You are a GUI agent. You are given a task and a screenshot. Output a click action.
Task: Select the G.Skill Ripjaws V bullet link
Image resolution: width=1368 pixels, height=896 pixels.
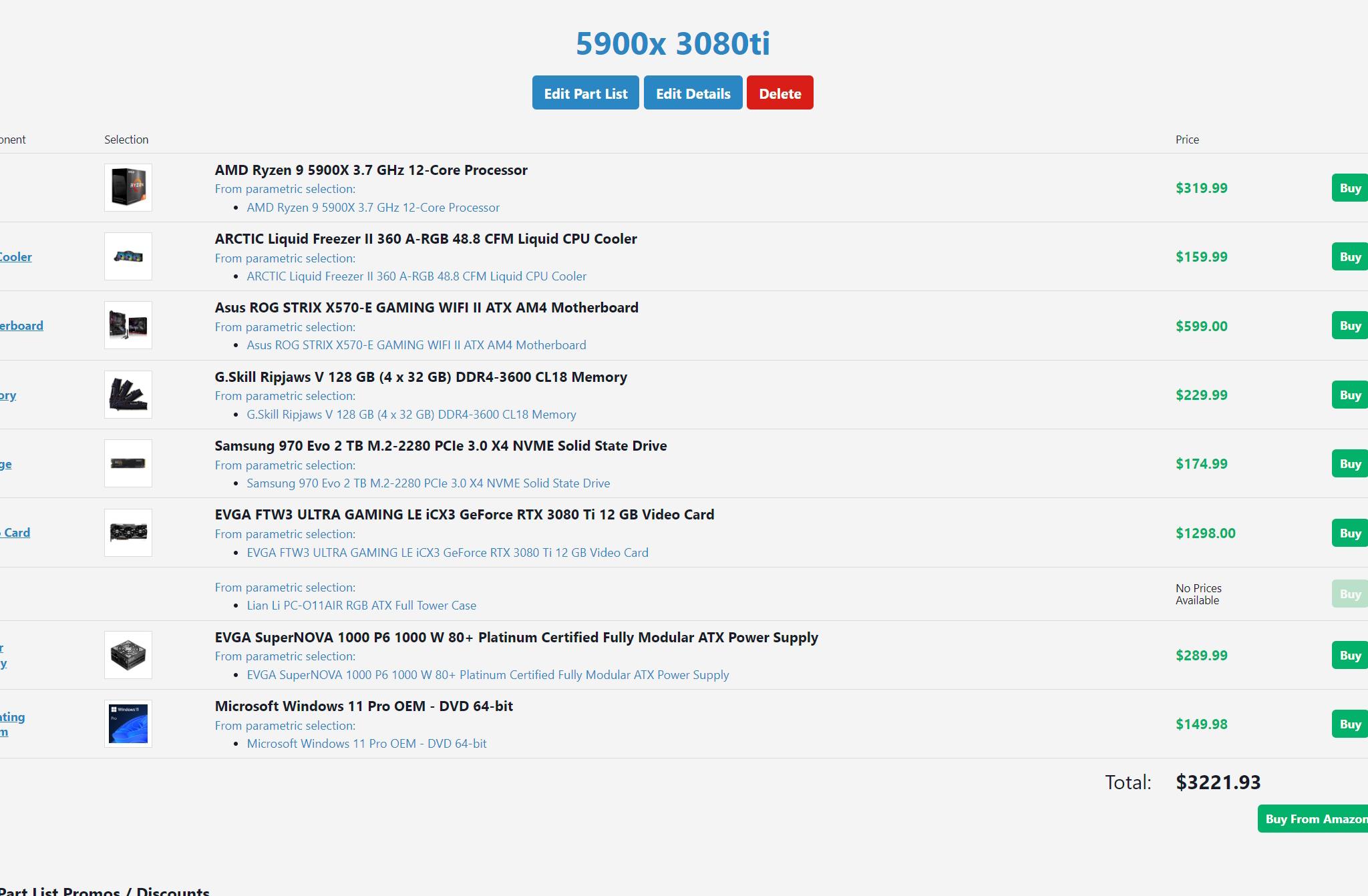[411, 415]
